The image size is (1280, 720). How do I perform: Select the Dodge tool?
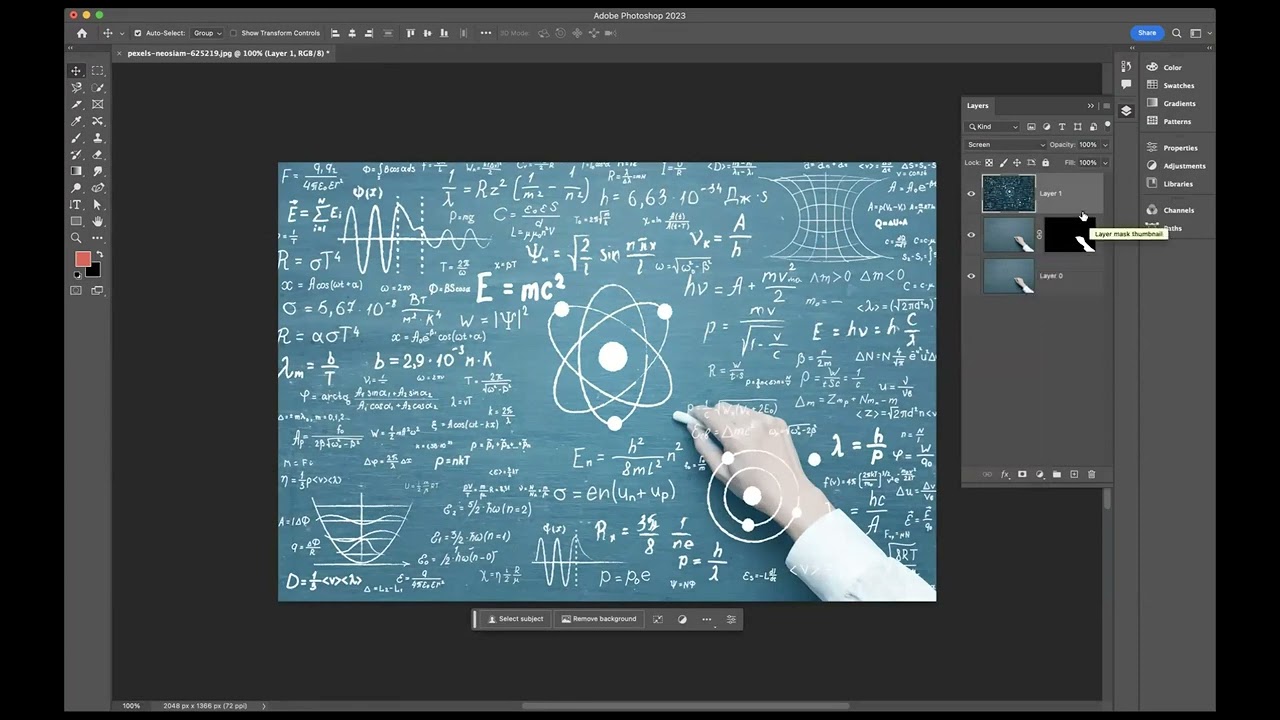(76, 188)
